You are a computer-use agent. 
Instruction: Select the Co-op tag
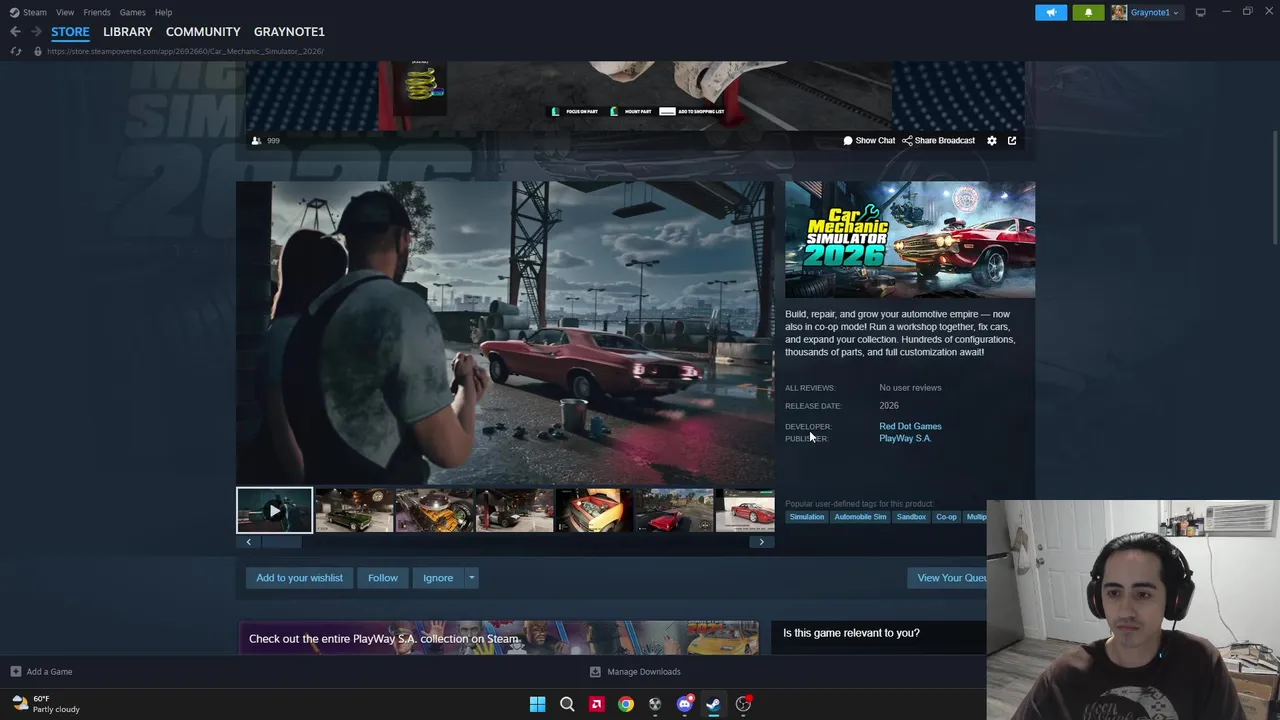pyautogui.click(x=946, y=517)
